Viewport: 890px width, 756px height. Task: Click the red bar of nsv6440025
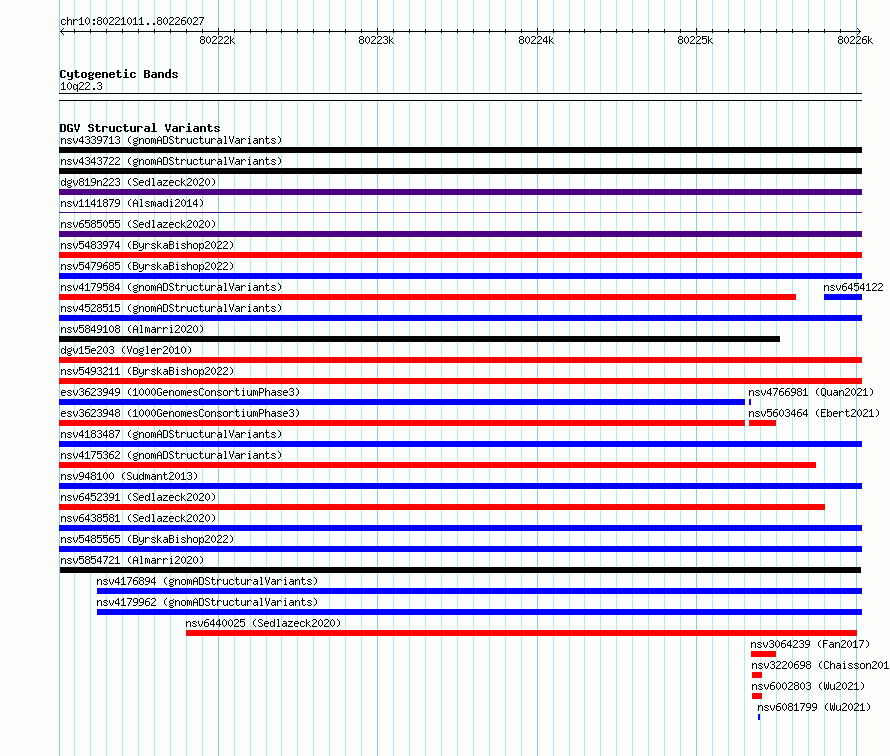pos(521,633)
